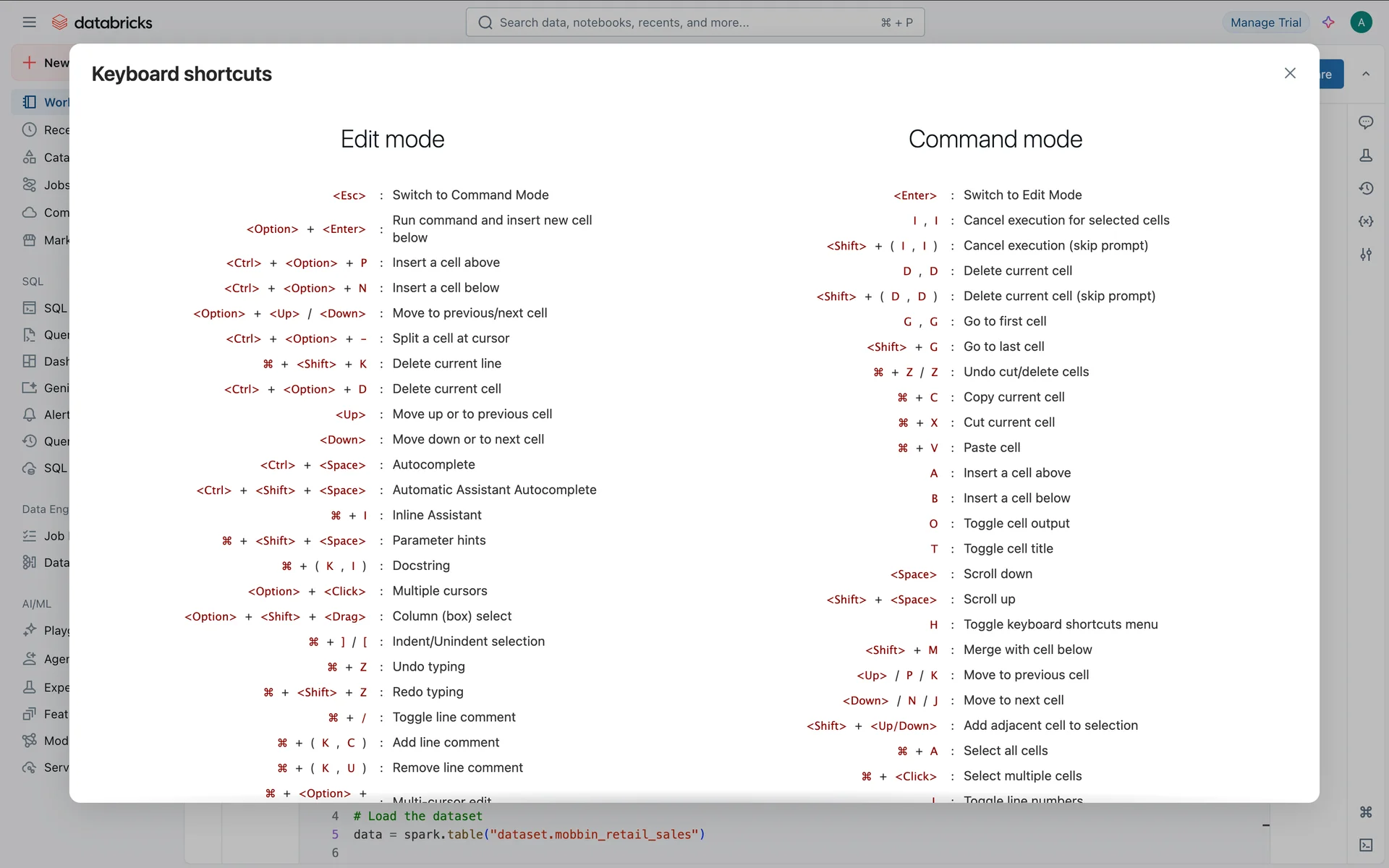1389x868 pixels.
Task: Collapse the code cell minimize line
Action: (x=1265, y=825)
